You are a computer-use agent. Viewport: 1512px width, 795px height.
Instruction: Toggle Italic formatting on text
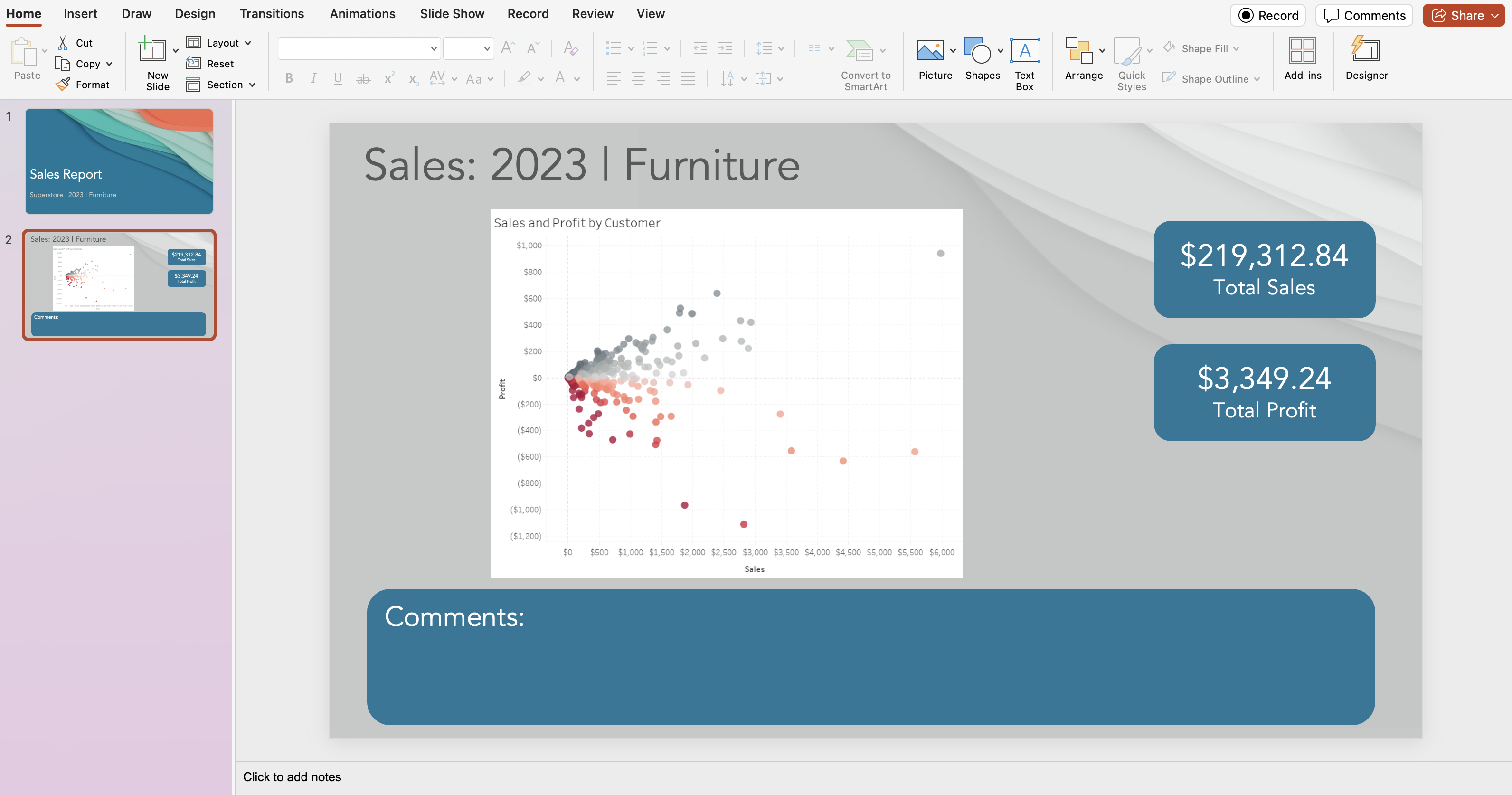312,79
